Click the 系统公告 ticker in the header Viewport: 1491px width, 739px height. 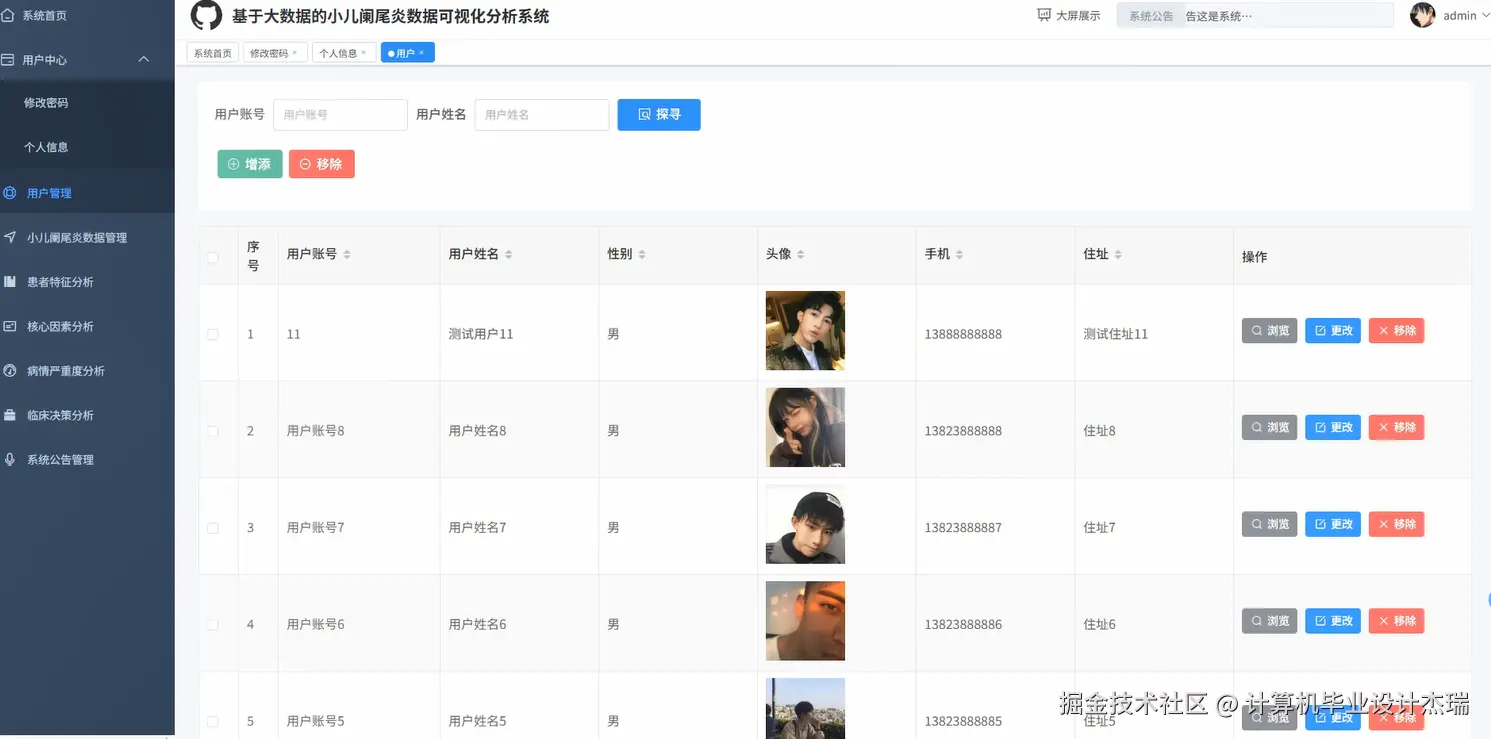point(1255,15)
